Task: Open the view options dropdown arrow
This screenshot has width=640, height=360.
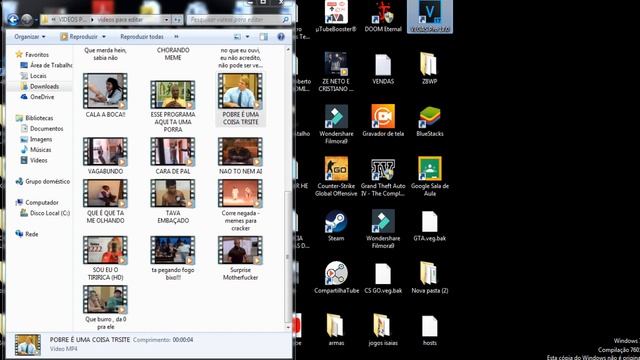Action: pyautogui.click(x=247, y=37)
